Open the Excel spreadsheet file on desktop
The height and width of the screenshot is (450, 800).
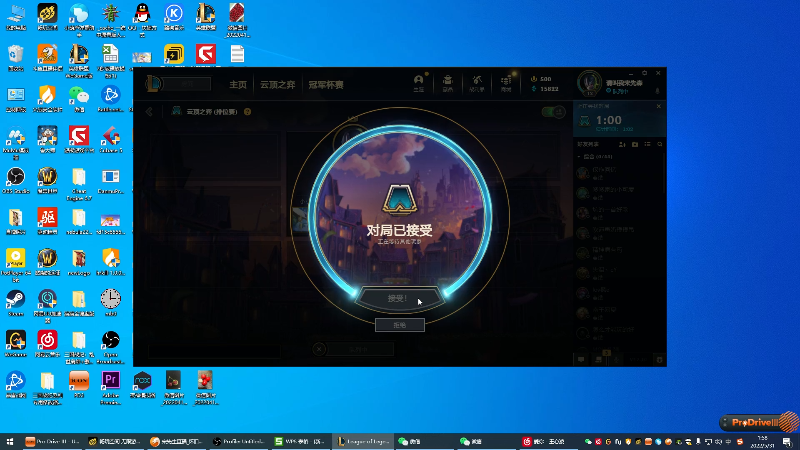pos(110,61)
